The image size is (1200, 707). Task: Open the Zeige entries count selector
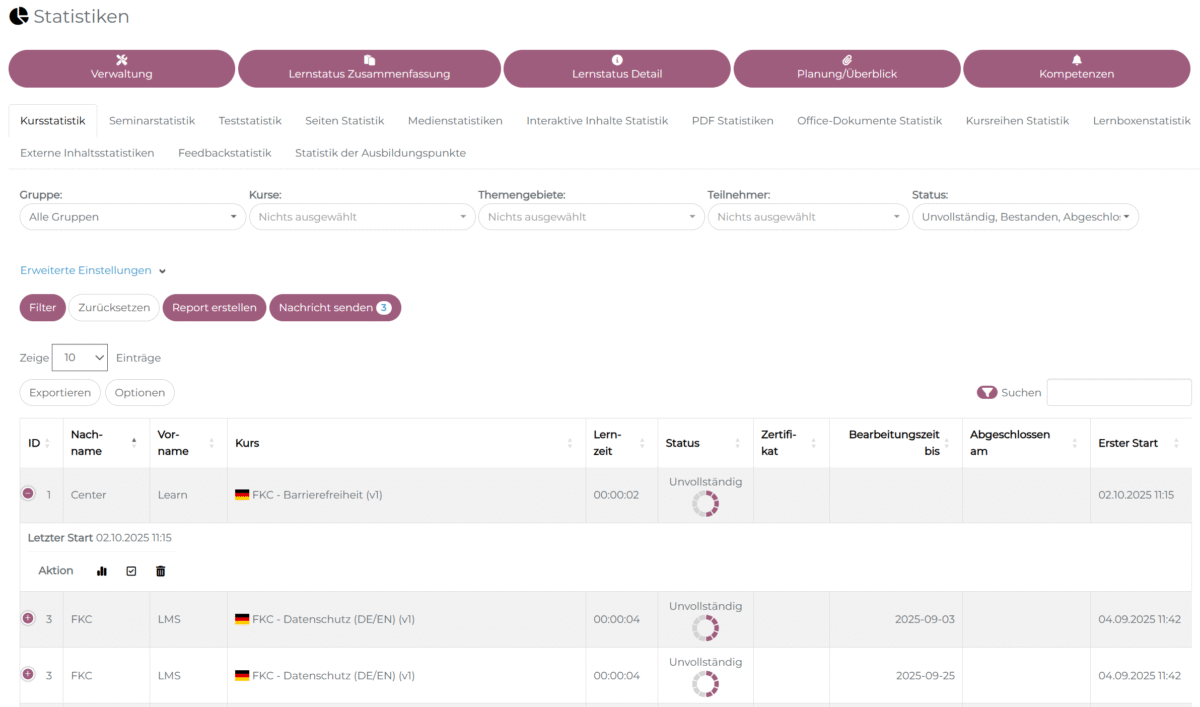point(79,358)
